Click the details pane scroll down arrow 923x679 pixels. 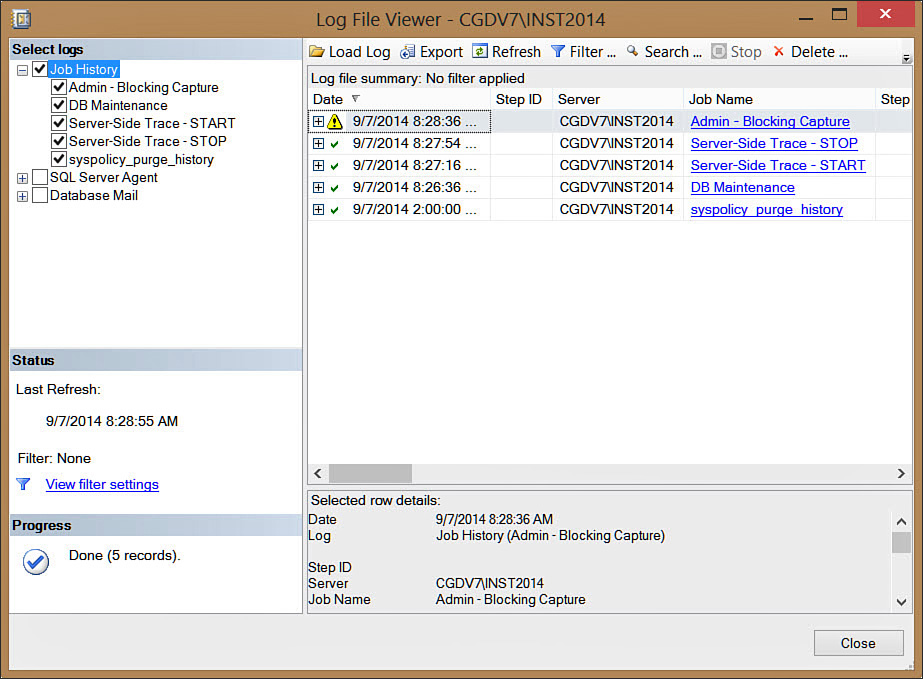point(901,602)
